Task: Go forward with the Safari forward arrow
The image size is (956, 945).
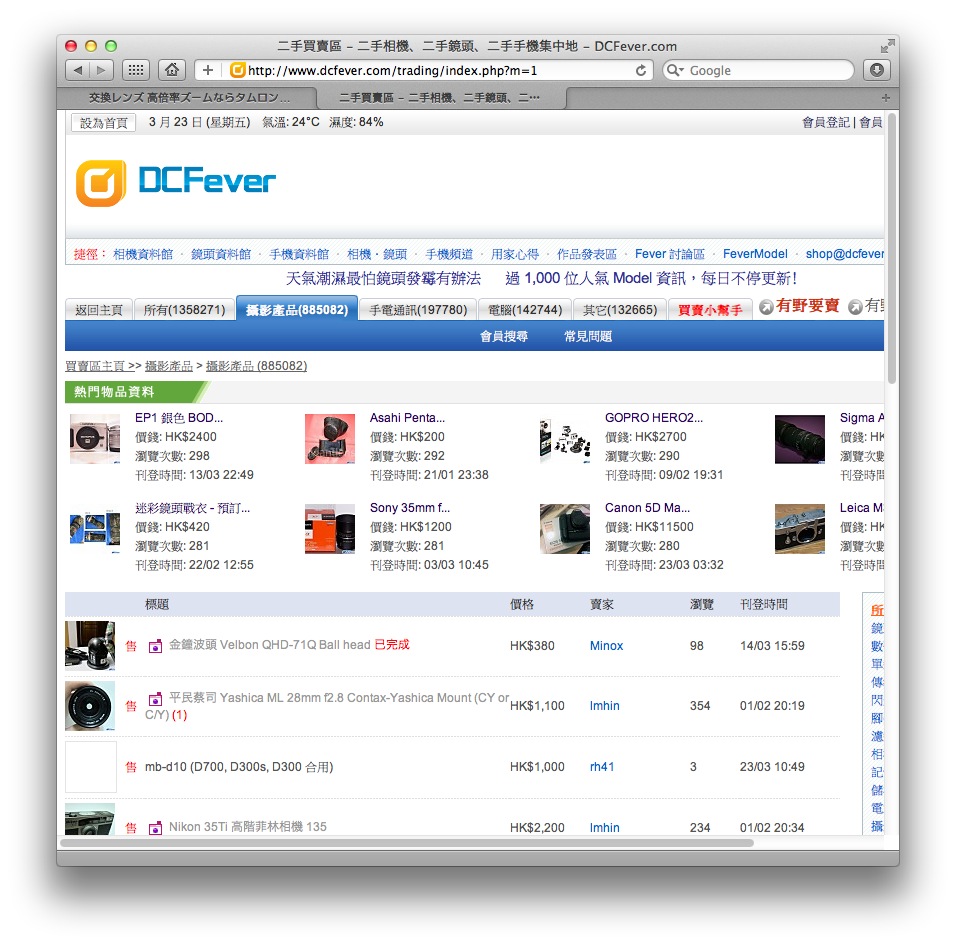Action: coord(101,70)
